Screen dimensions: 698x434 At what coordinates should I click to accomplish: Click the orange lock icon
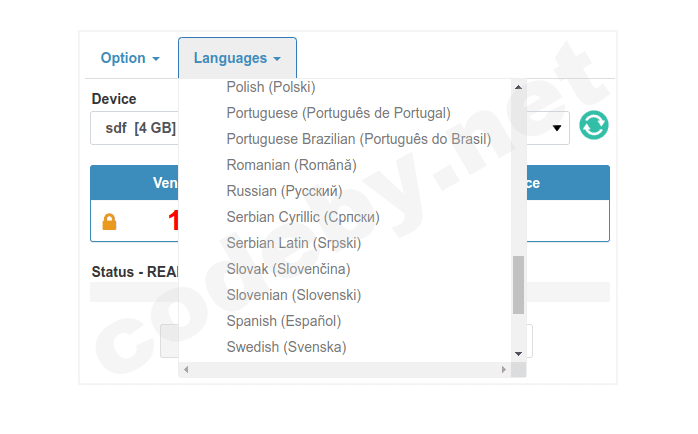pos(109,221)
